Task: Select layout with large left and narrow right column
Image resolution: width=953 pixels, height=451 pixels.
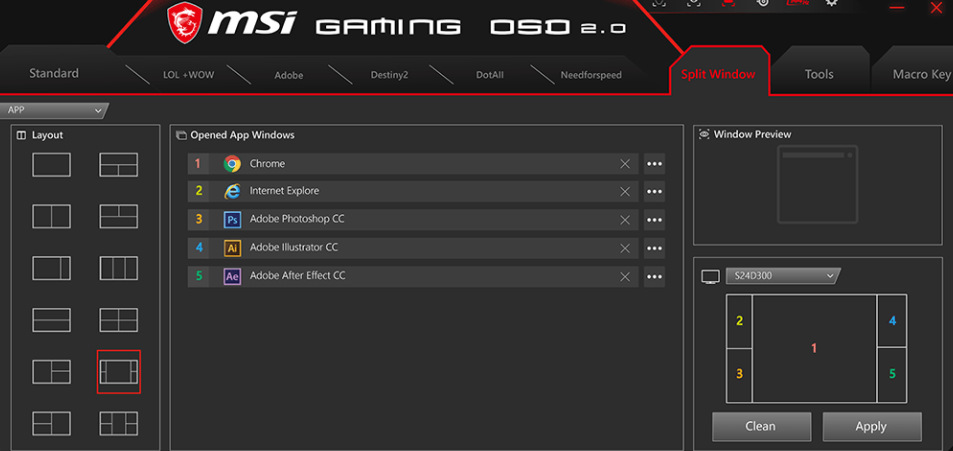Action: click(x=51, y=268)
